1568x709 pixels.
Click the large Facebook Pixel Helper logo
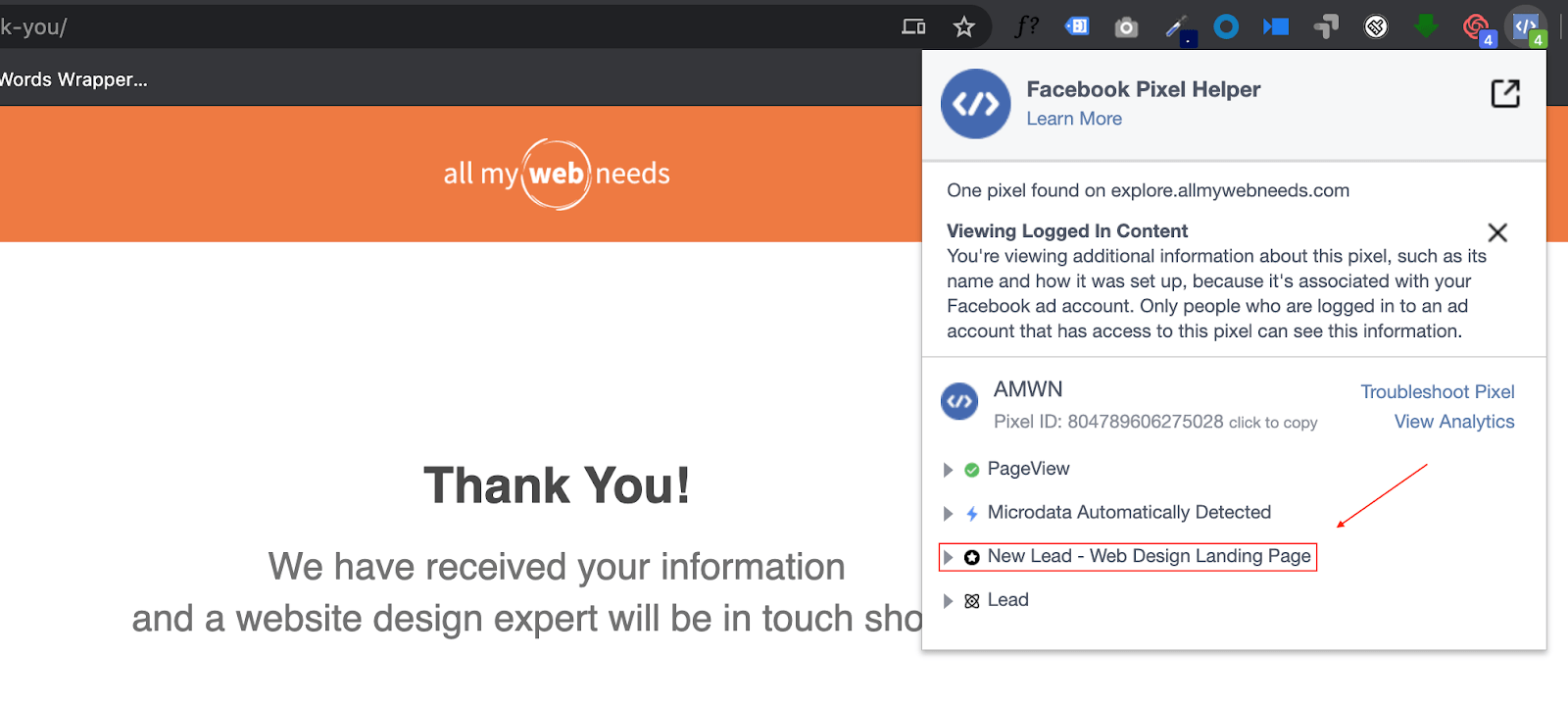click(x=976, y=104)
